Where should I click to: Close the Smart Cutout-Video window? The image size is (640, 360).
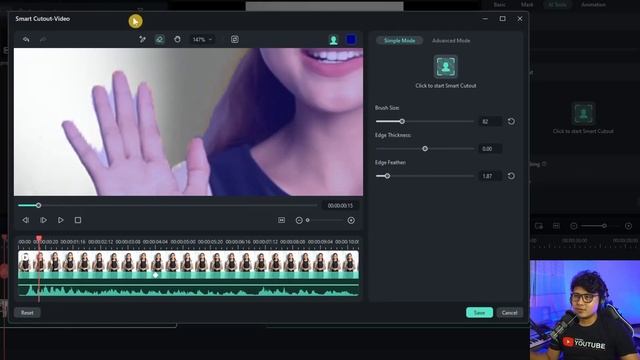520,19
